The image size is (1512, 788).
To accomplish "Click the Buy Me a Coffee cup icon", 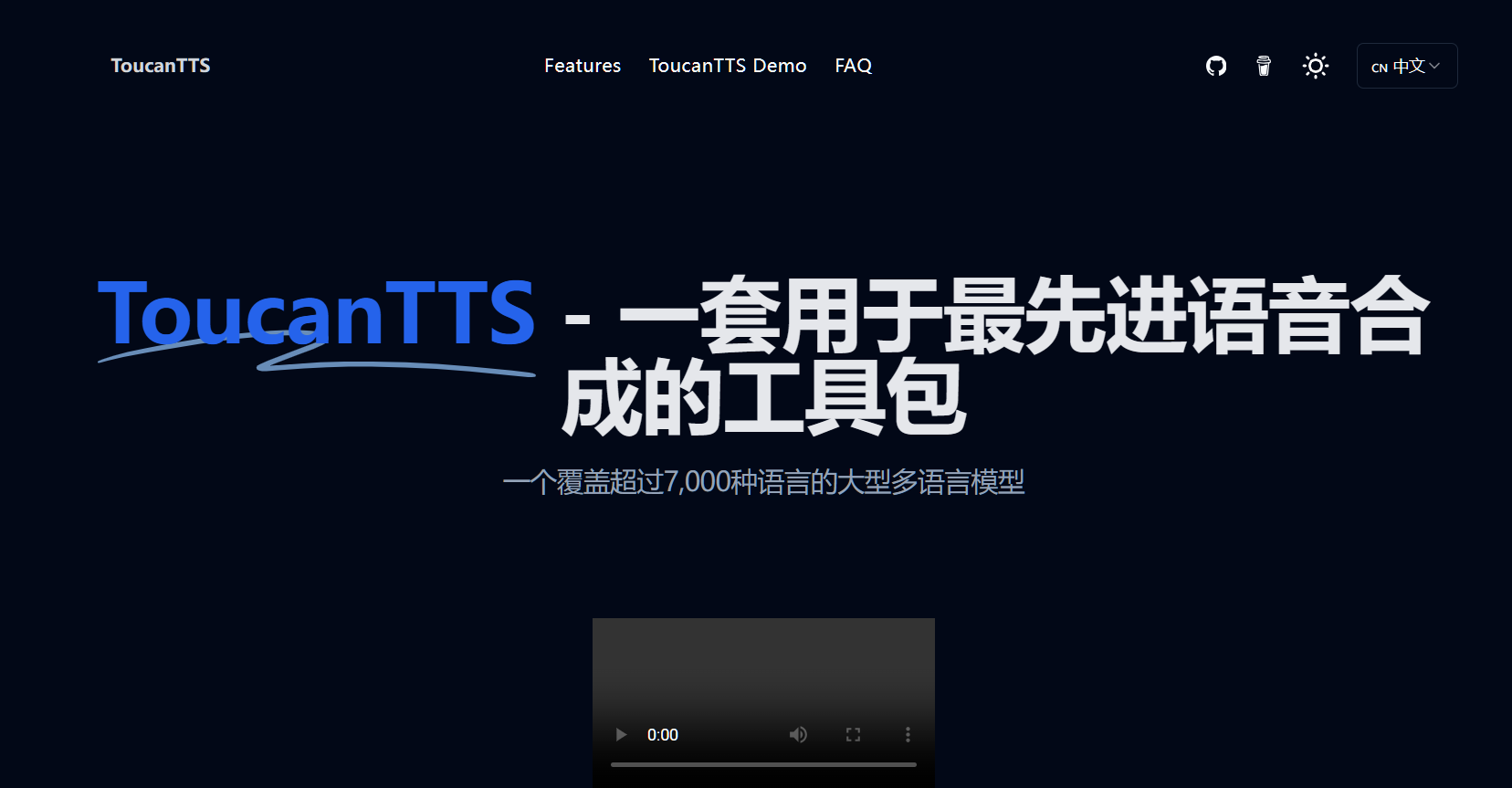I will [x=1264, y=66].
